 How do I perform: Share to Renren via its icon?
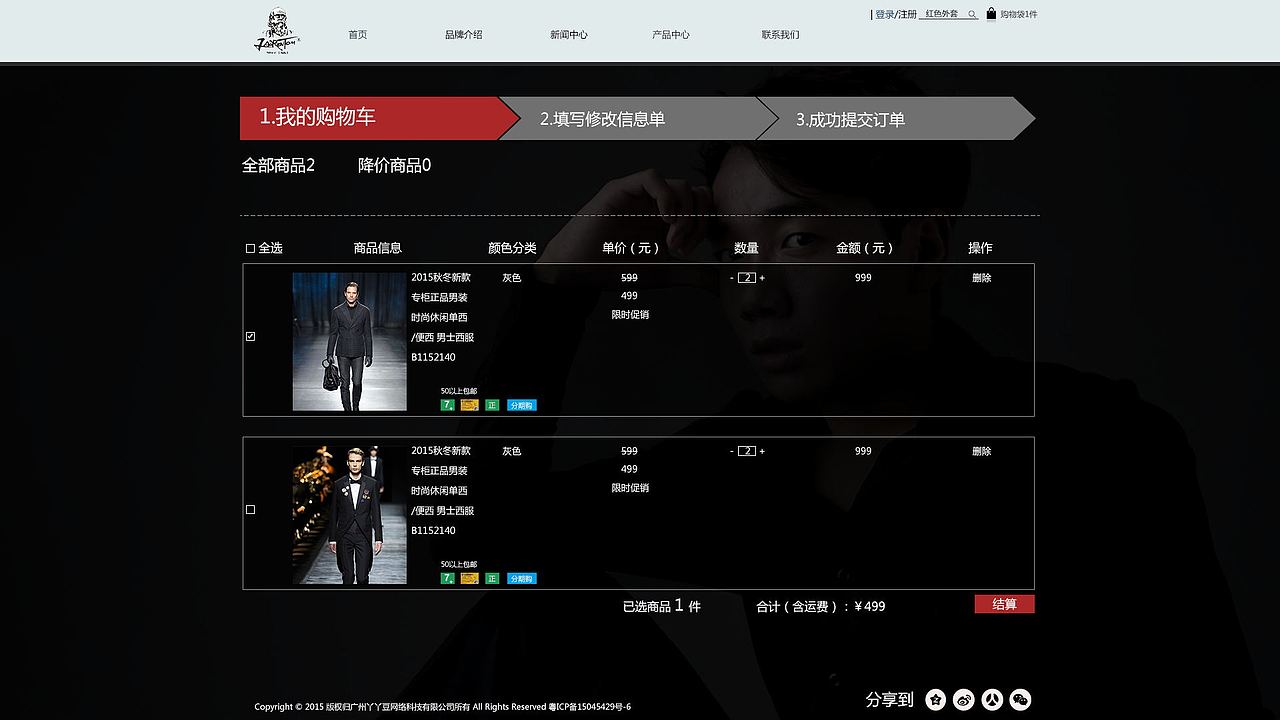click(x=993, y=700)
